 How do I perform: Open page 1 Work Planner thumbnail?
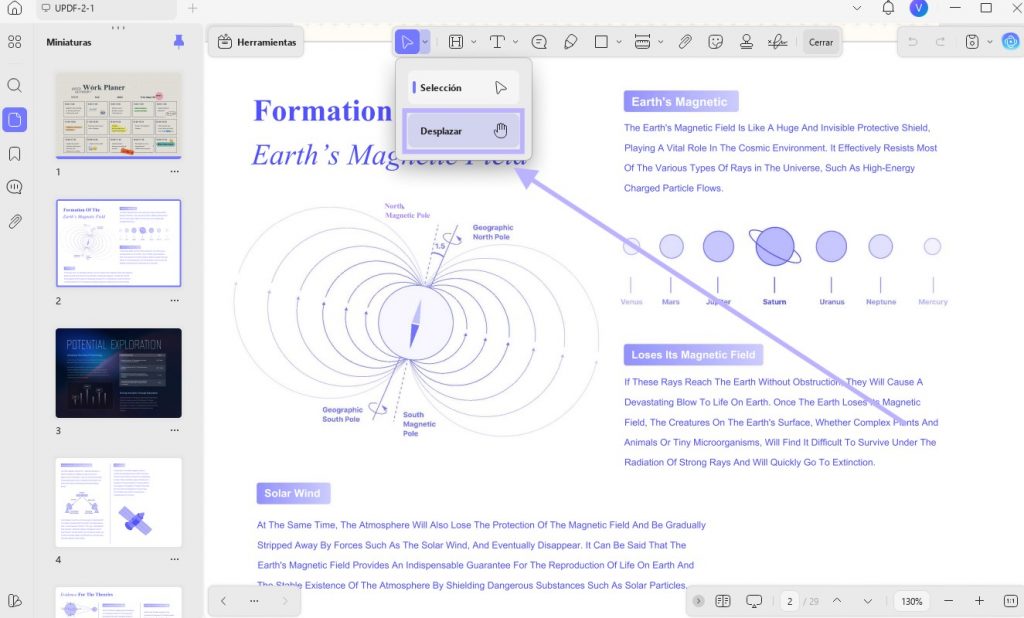(x=118, y=115)
